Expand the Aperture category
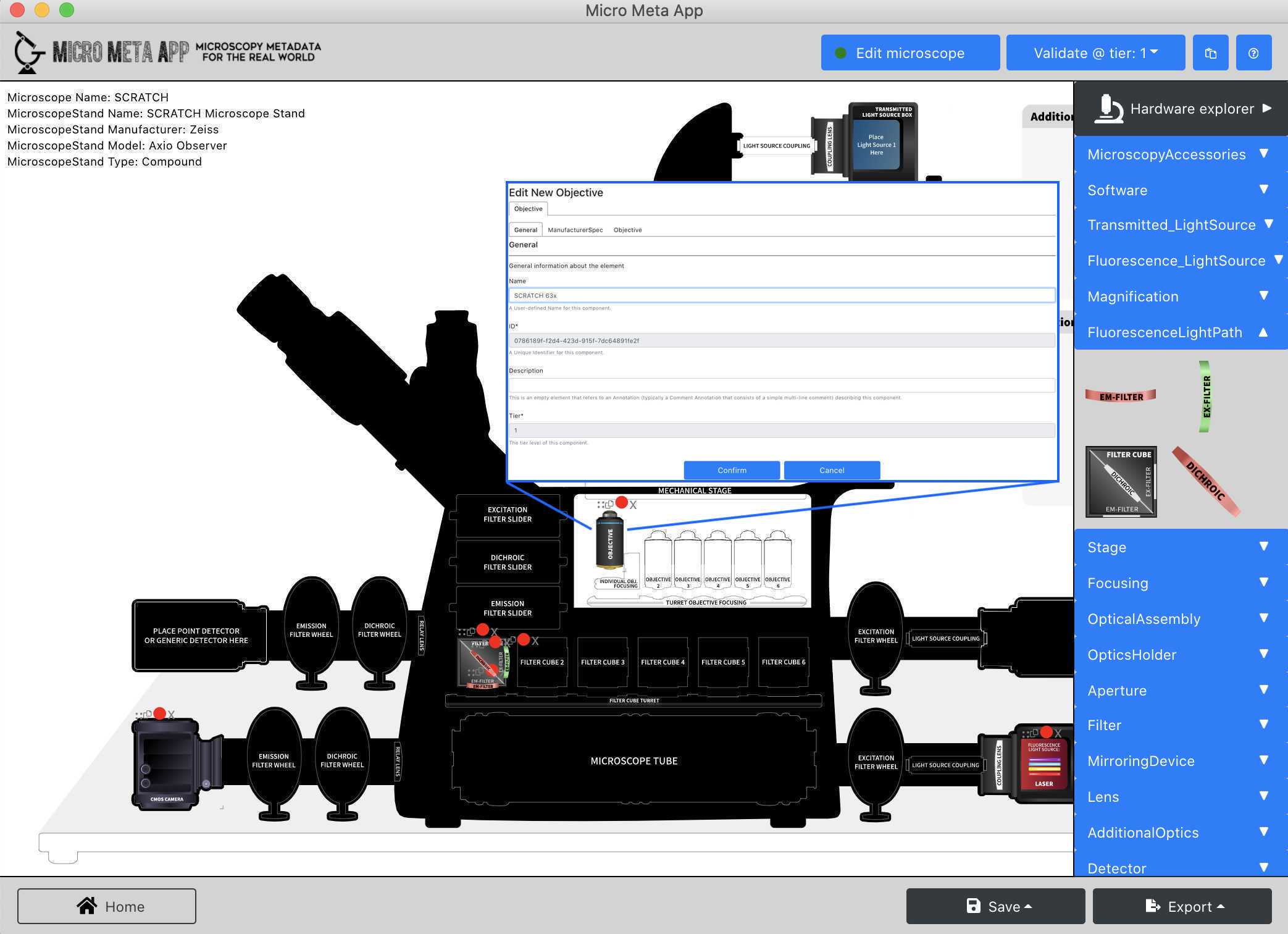 point(1181,691)
